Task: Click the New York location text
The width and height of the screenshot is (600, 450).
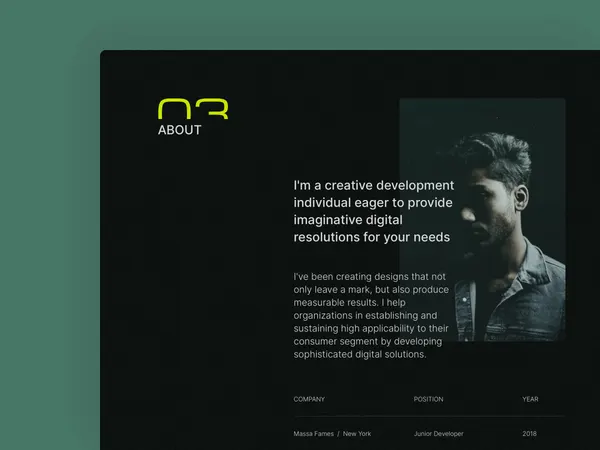Action: tap(357, 434)
